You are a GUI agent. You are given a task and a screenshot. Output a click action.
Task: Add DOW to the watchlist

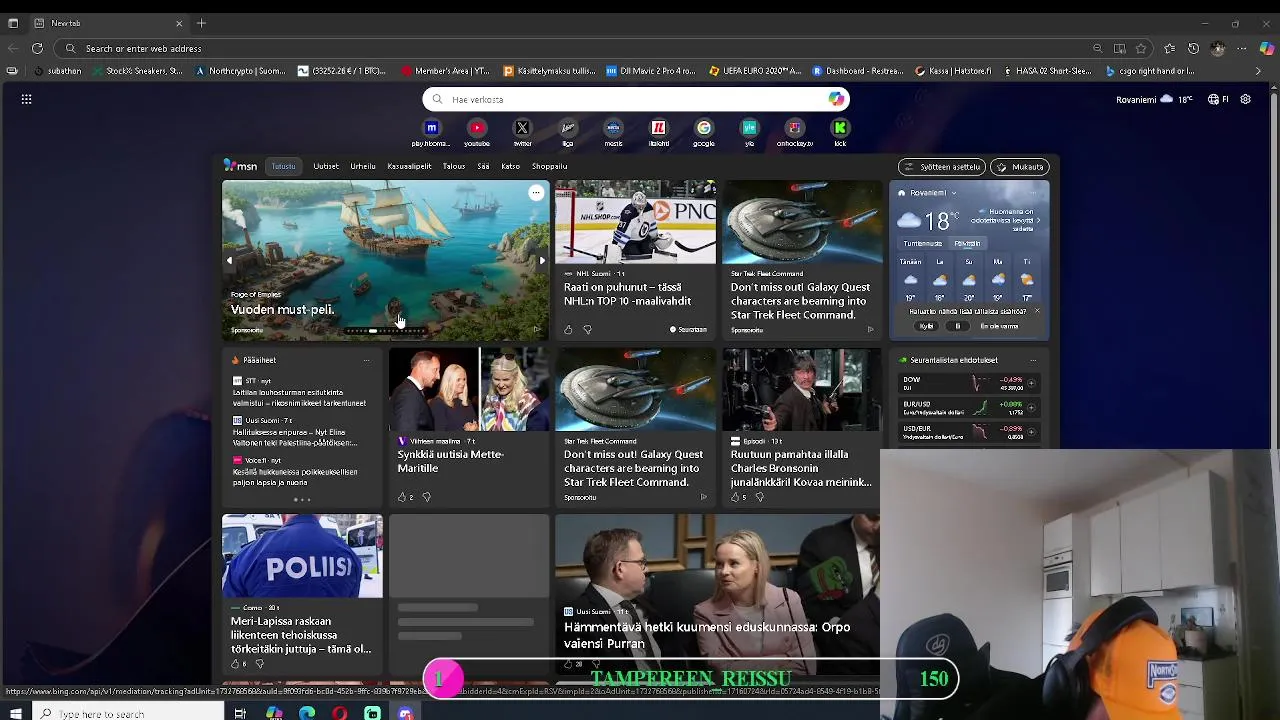1031,383
